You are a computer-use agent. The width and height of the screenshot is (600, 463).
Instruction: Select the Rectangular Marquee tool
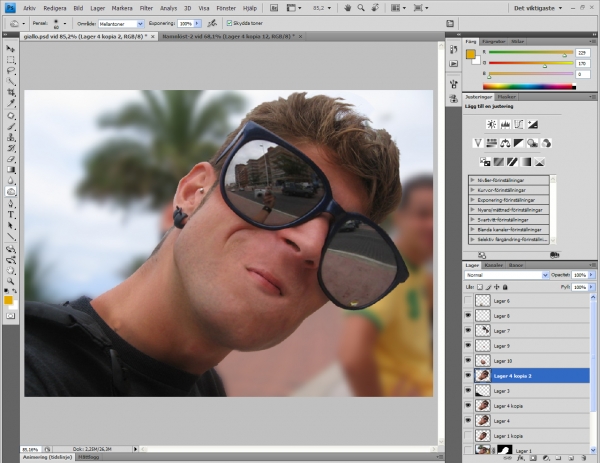pos(11,60)
